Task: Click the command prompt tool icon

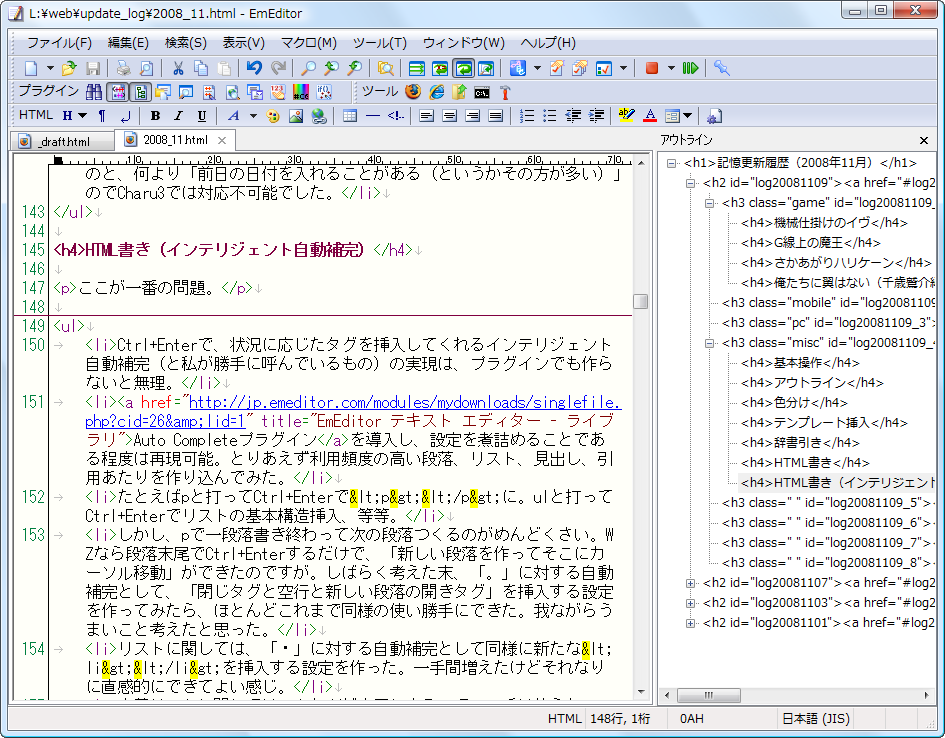Action: pyautogui.click(x=482, y=92)
